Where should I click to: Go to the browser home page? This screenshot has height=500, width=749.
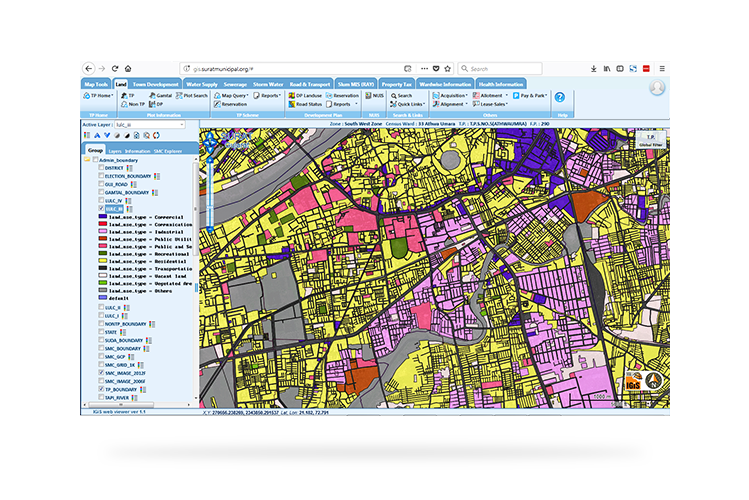[128, 69]
